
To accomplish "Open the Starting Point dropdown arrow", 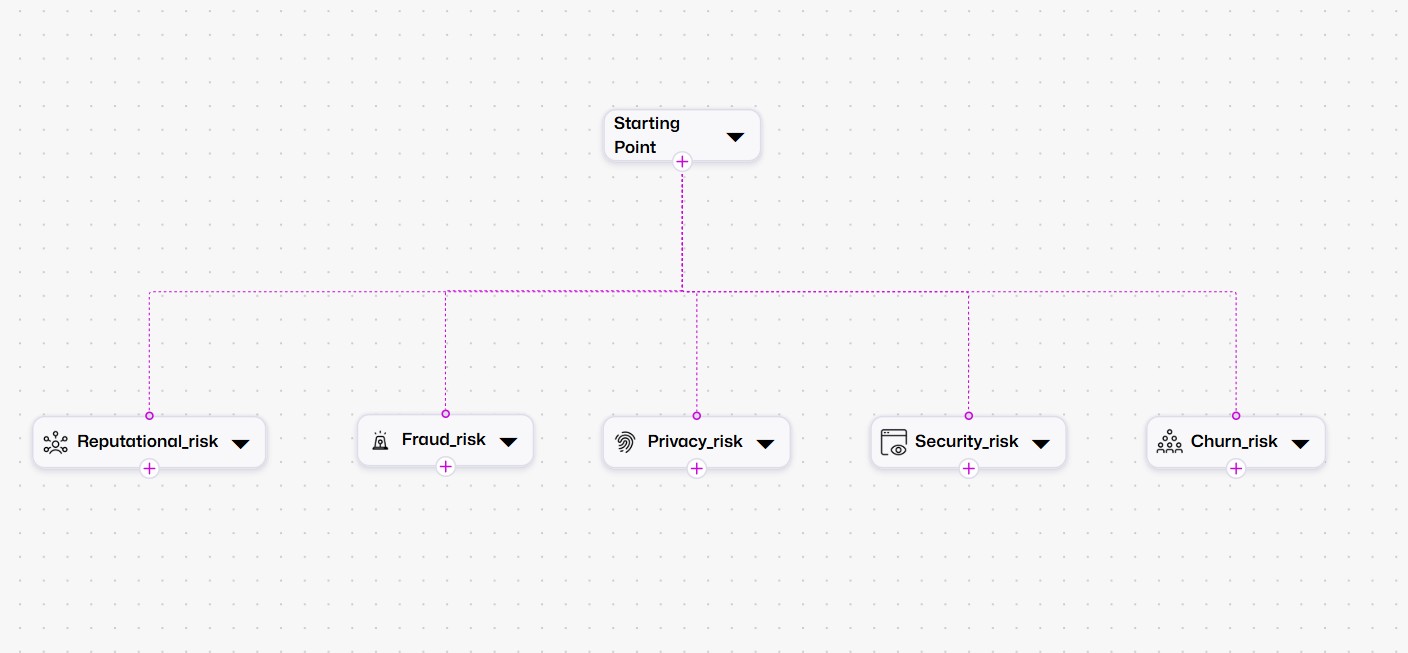I will point(735,137).
